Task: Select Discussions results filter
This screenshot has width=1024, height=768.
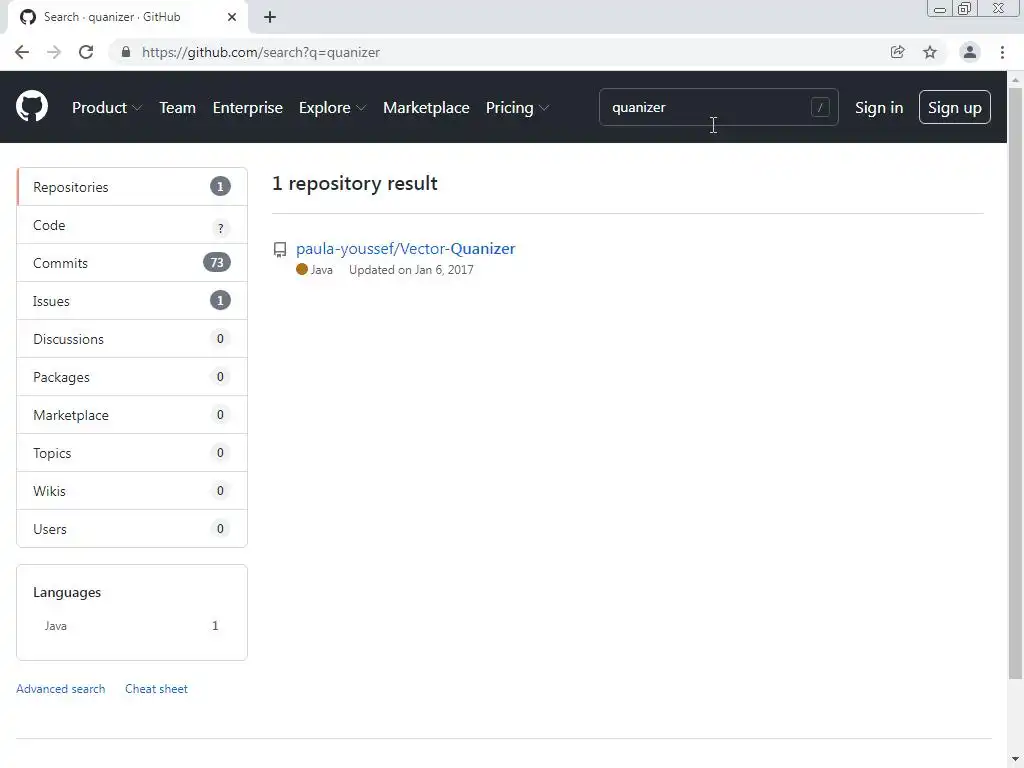Action: (132, 339)
